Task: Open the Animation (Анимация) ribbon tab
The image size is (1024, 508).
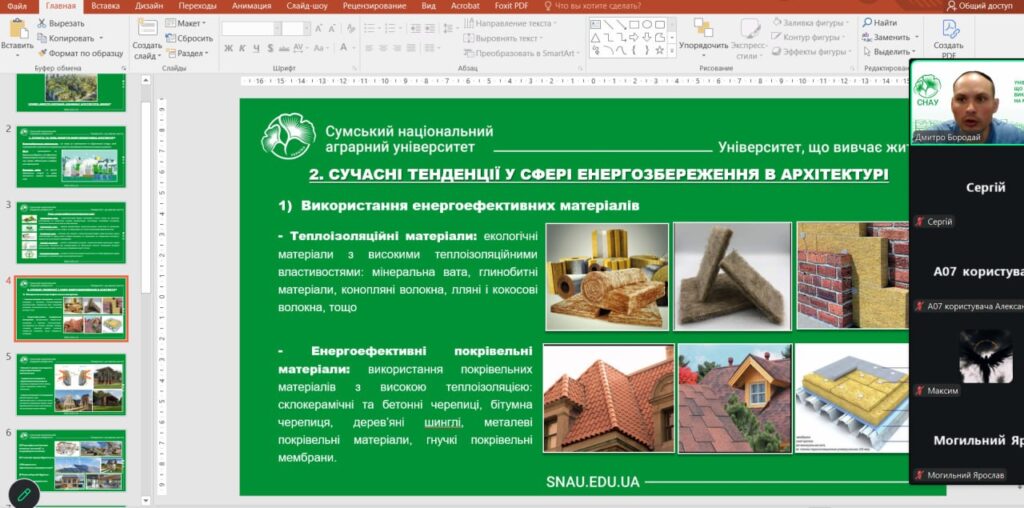Action: pyautogui.click(x=250, y=6)
